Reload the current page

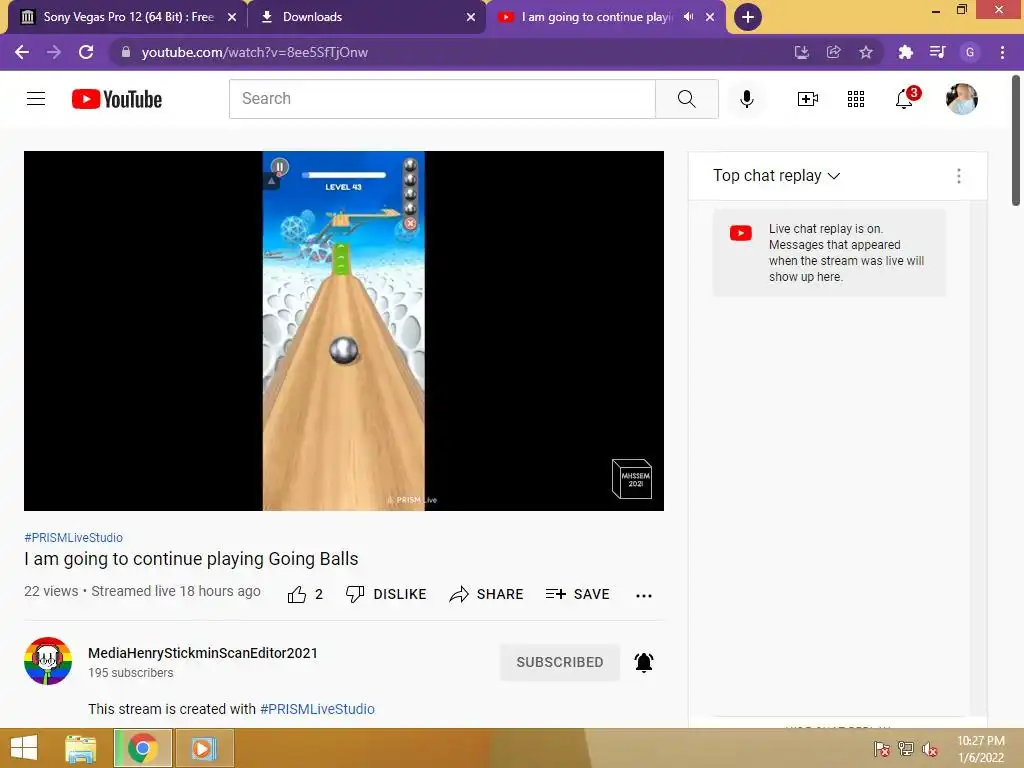coord(86,52)
